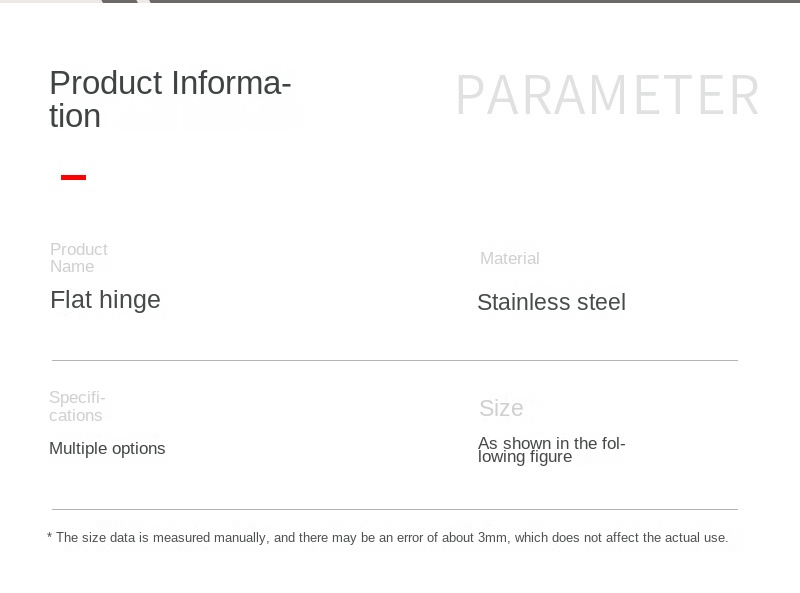Click "As shown in the following figure" text
This screenshot has height=593, width=800.
[551, 450]
